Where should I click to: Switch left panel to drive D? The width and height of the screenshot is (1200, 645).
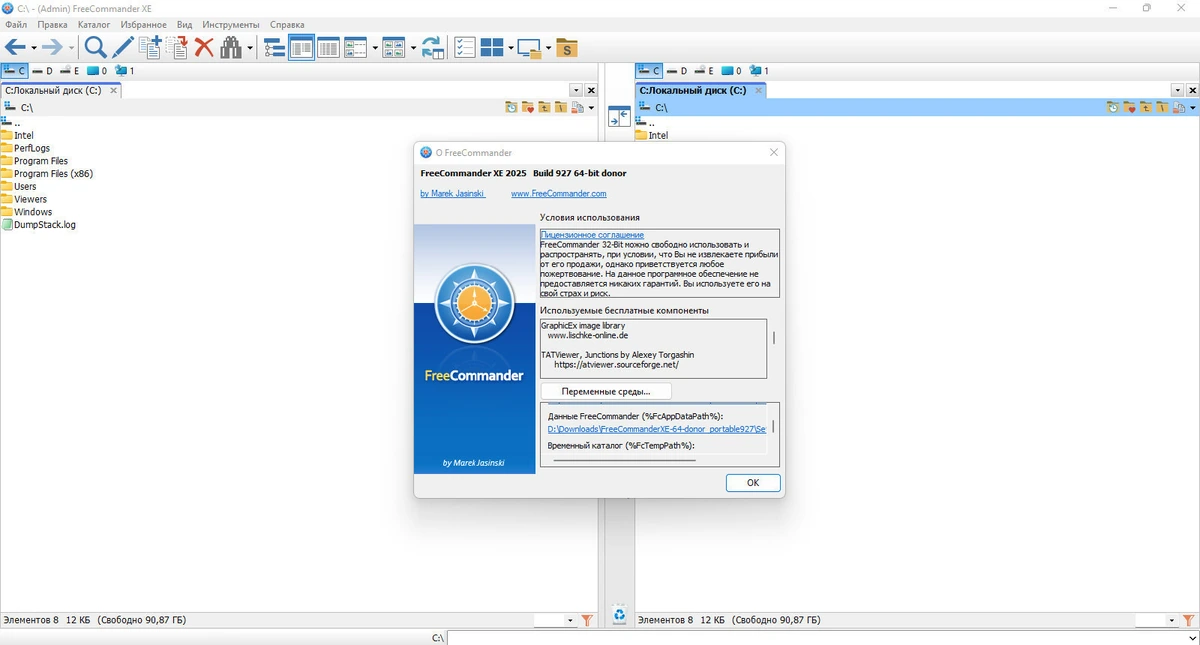(42, 71)
